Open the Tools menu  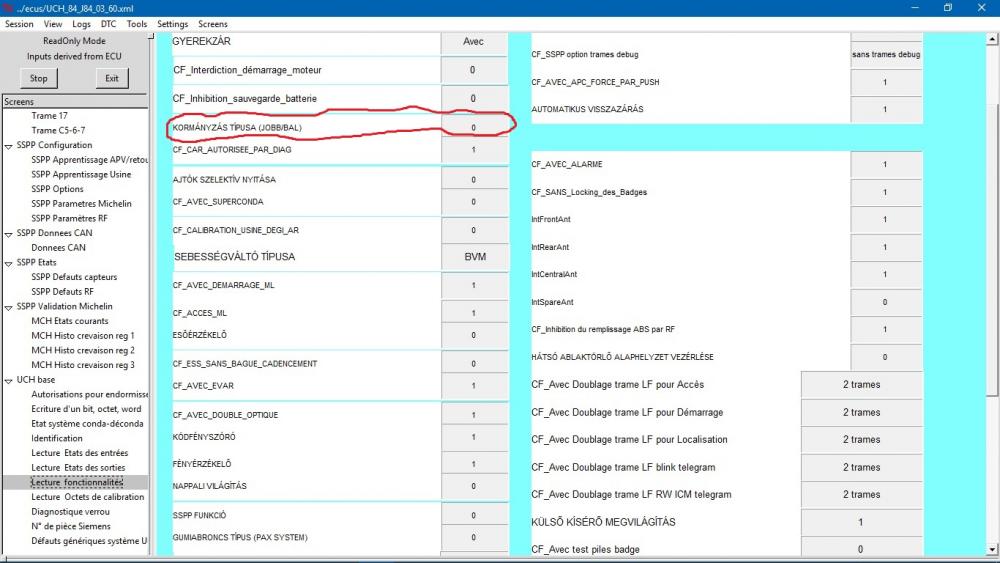tap(136, 24)
